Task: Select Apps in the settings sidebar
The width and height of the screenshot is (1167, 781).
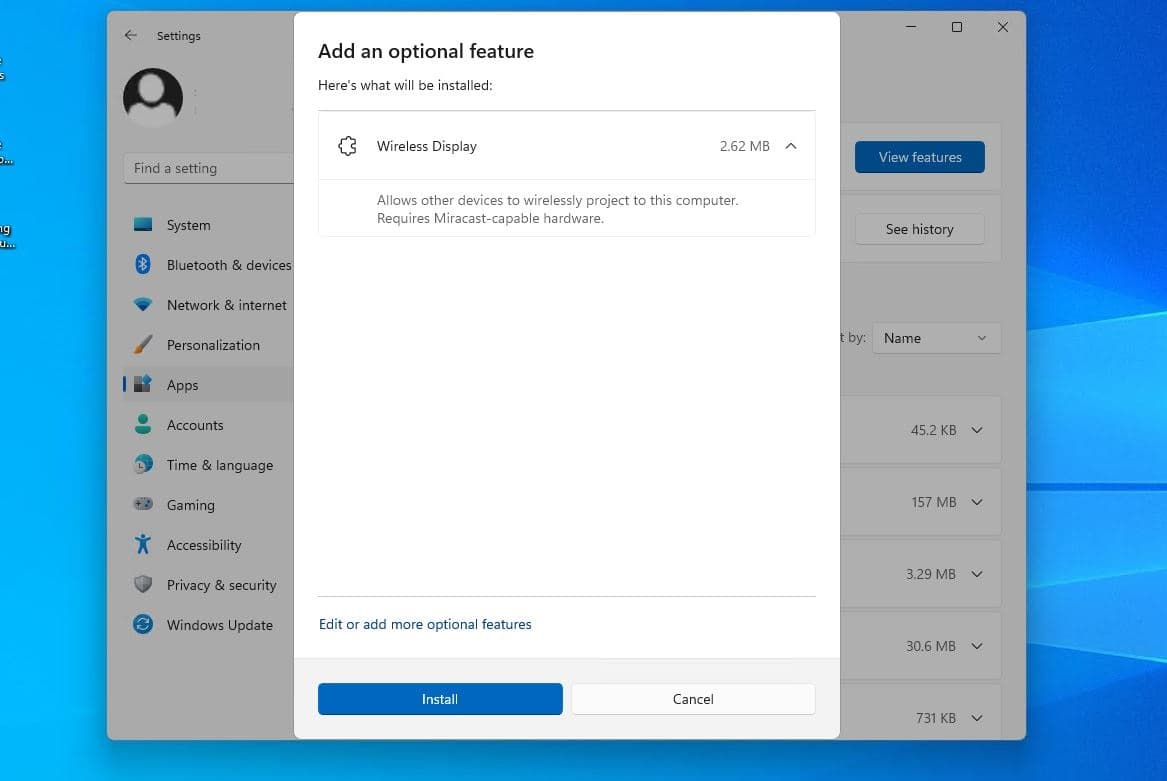Action: click(x=183, y=385)
